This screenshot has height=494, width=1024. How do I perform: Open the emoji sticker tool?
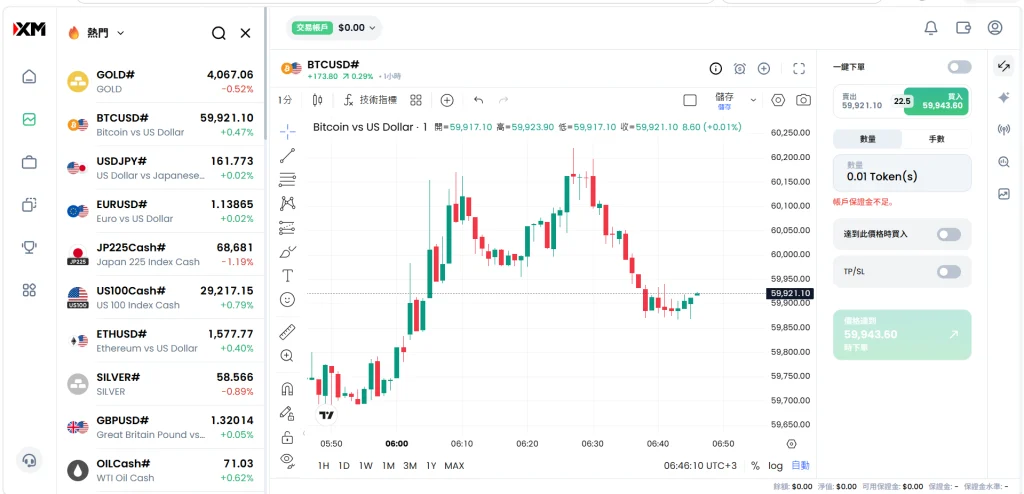(x=287, y=299)
